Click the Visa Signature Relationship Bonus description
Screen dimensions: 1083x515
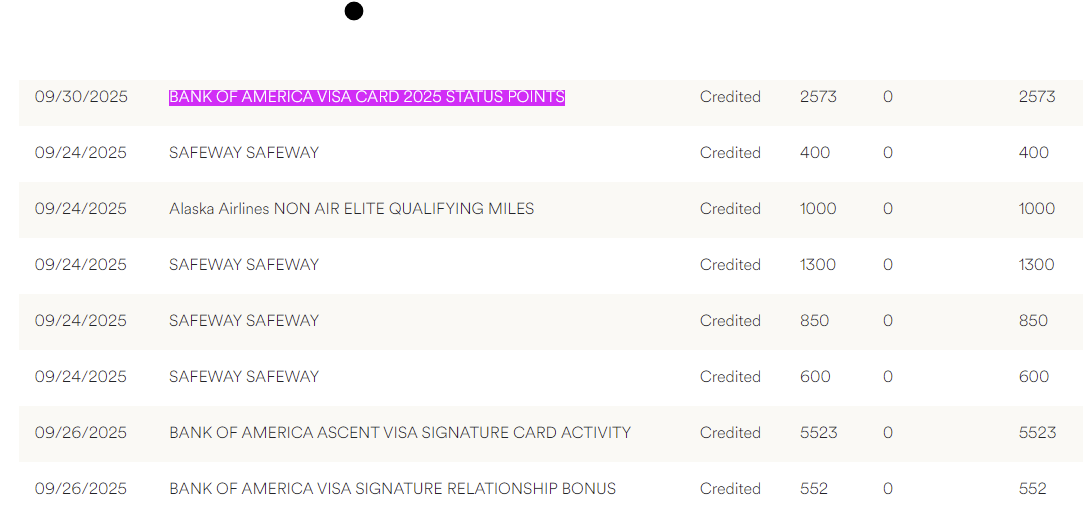pos(392,489)
